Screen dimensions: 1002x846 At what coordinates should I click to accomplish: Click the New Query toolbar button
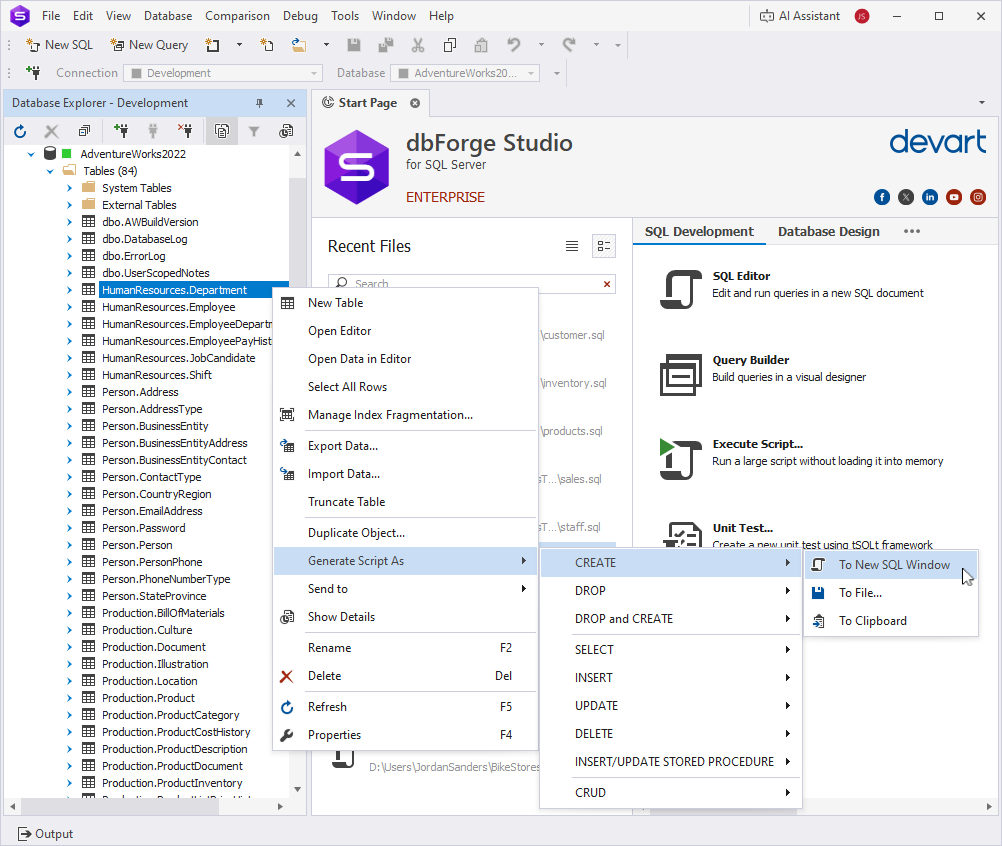click(x=149, y=45)
